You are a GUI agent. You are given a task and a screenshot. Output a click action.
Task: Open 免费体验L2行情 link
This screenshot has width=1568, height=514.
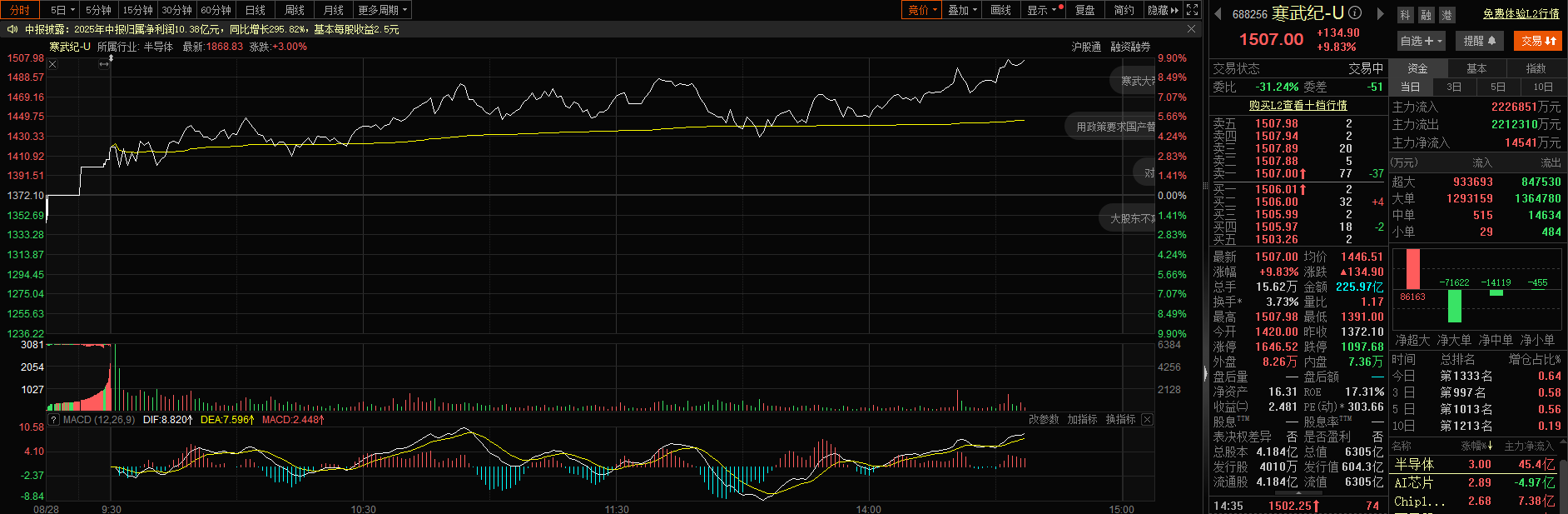pyautogui.click(x=1521, y=13)
